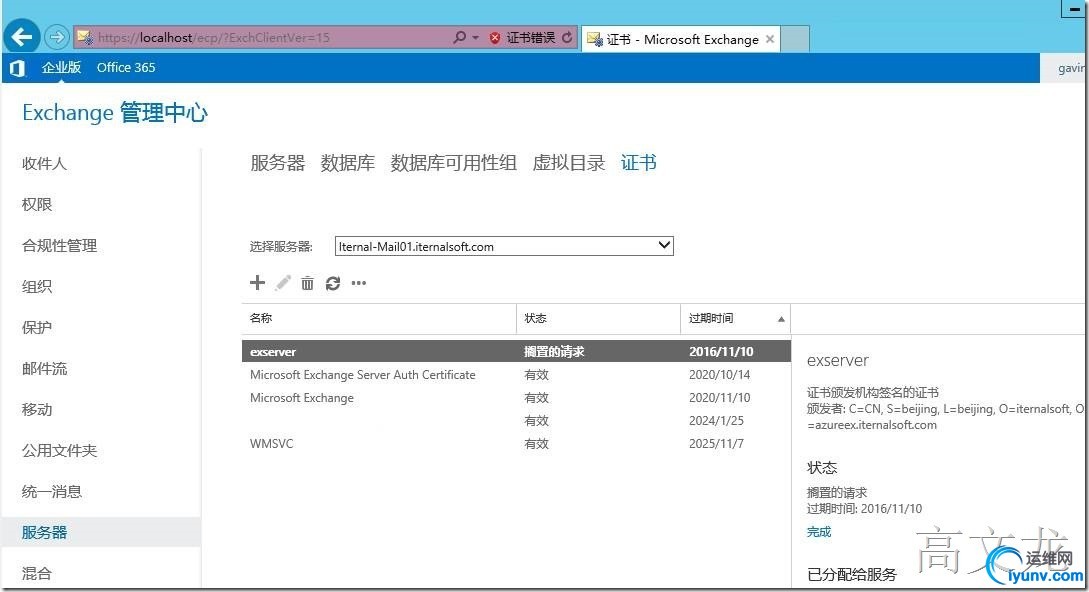The height and width of the screenshot is (592, 1089).
Task: Click the browser Forward arrow button
Action: coord(57,37)
